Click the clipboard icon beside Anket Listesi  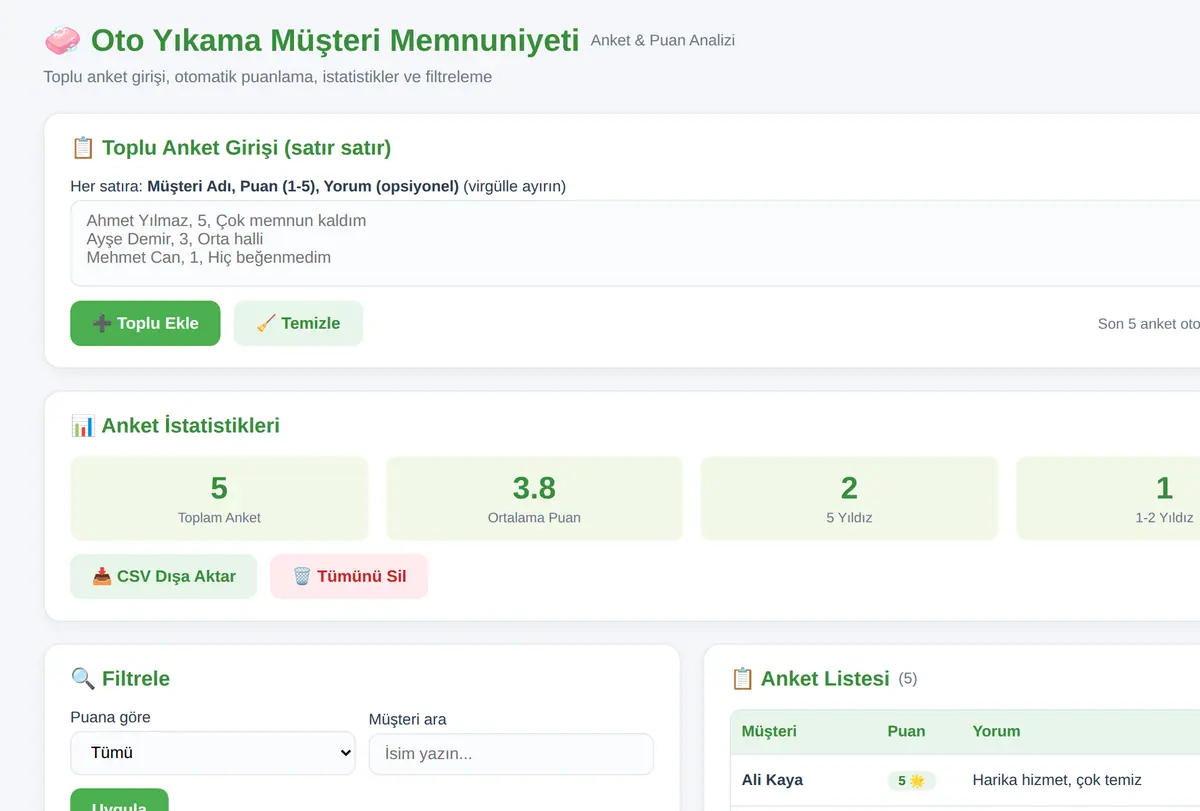pyautogui.click(x=742, y=679)
